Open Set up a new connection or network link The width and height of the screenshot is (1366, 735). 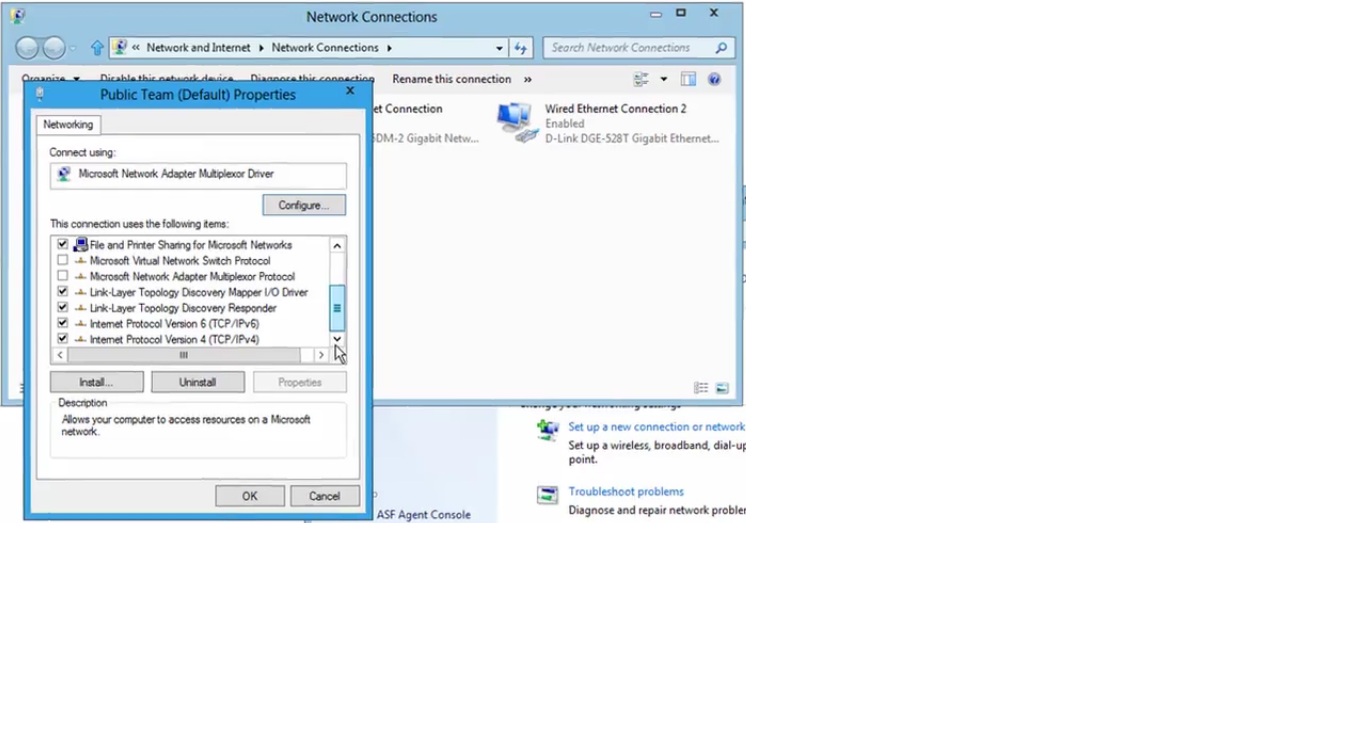click(656, 426)
